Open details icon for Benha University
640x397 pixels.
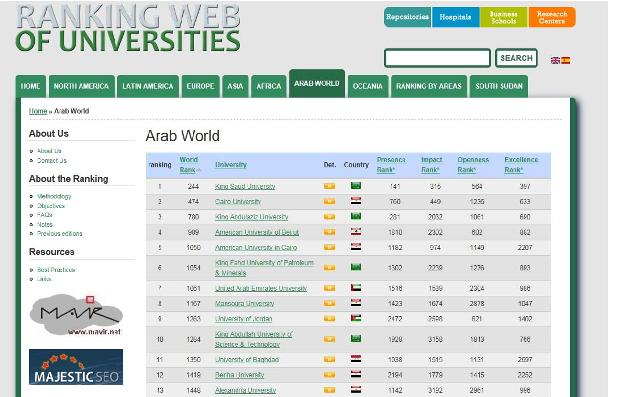pyautogui.click(x=329, y=375)
